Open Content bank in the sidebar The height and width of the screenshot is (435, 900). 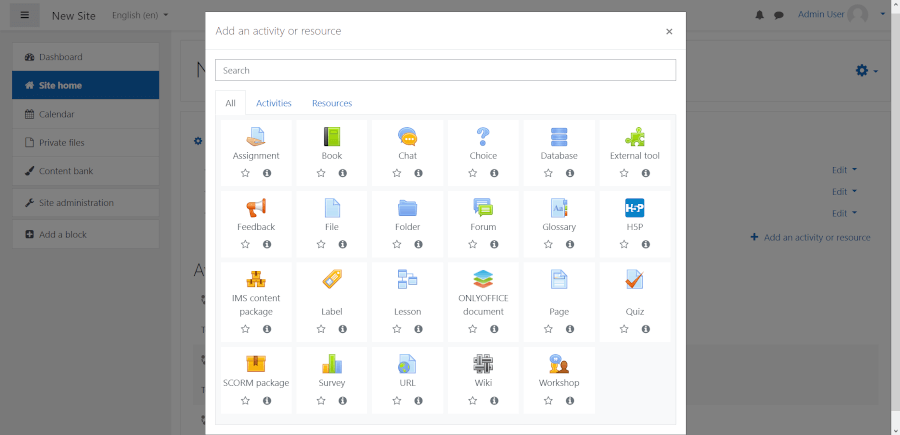coord(86,171)
